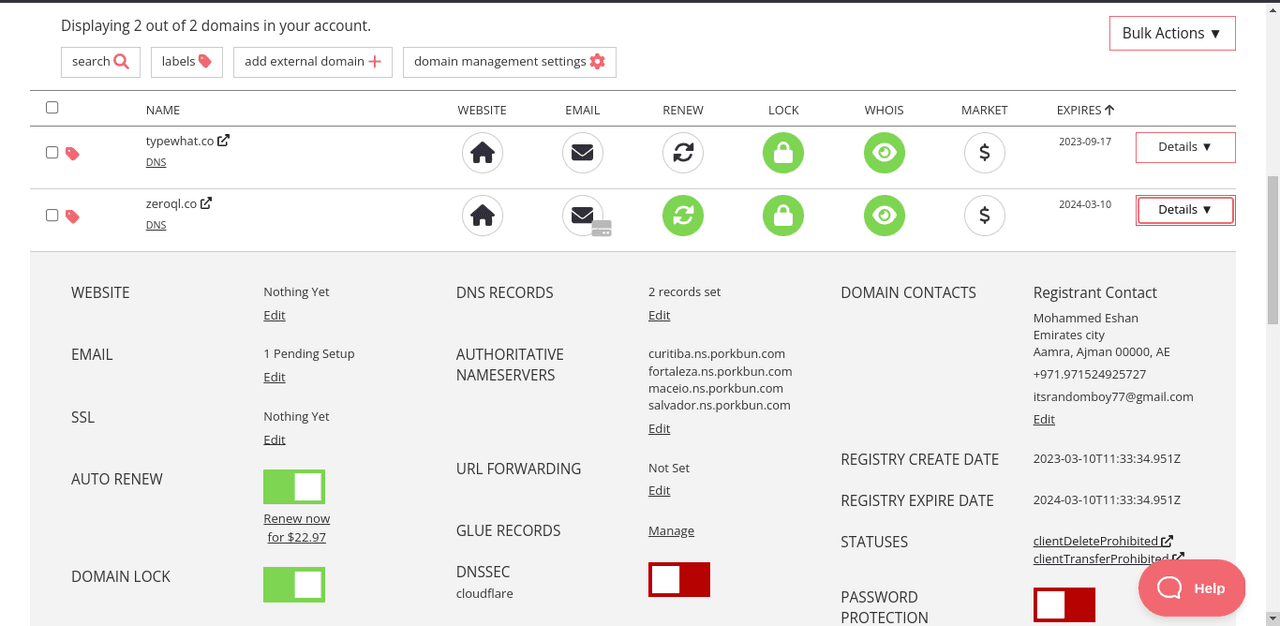Collapse the Details dropdown for zeroql.co
This screenshot has width=1280, height=626.
coord(1185,210)
